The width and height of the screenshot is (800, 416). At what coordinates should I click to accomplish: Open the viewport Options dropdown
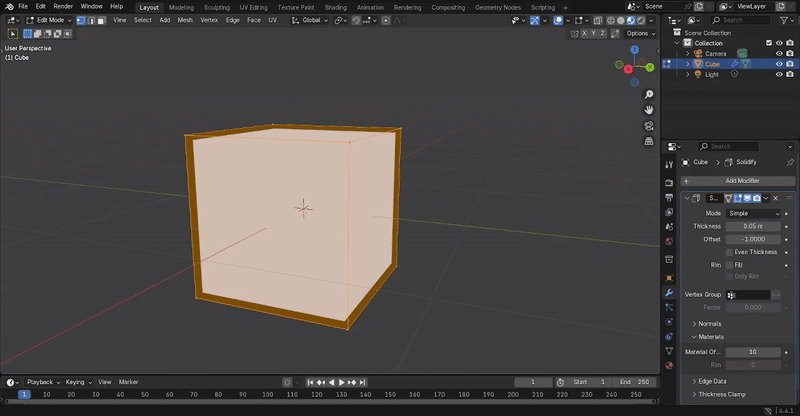[x=641, y=34]
